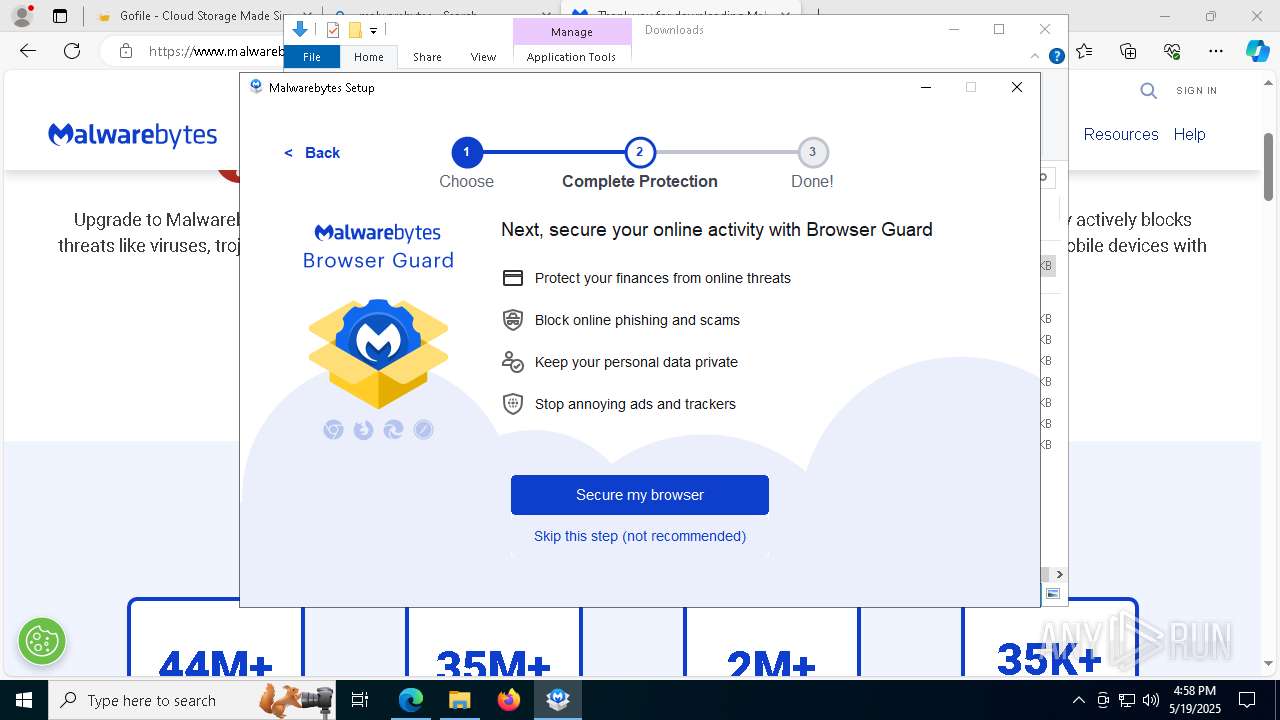The height and width of the screenshot is (720, 1280).
Task: Open Resources menu on website
Action: click(1121, 134)
